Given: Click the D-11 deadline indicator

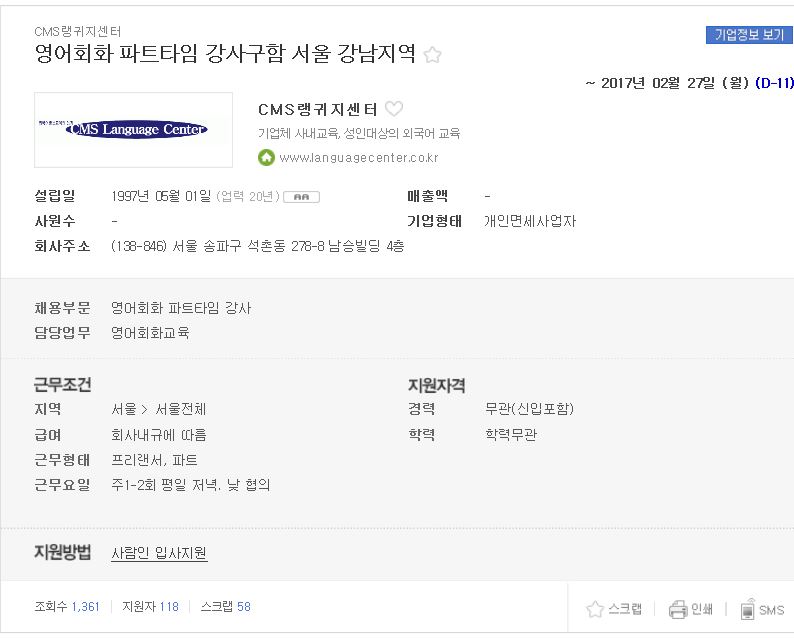Looking at the screenshot, I should (x=774, y=83).
